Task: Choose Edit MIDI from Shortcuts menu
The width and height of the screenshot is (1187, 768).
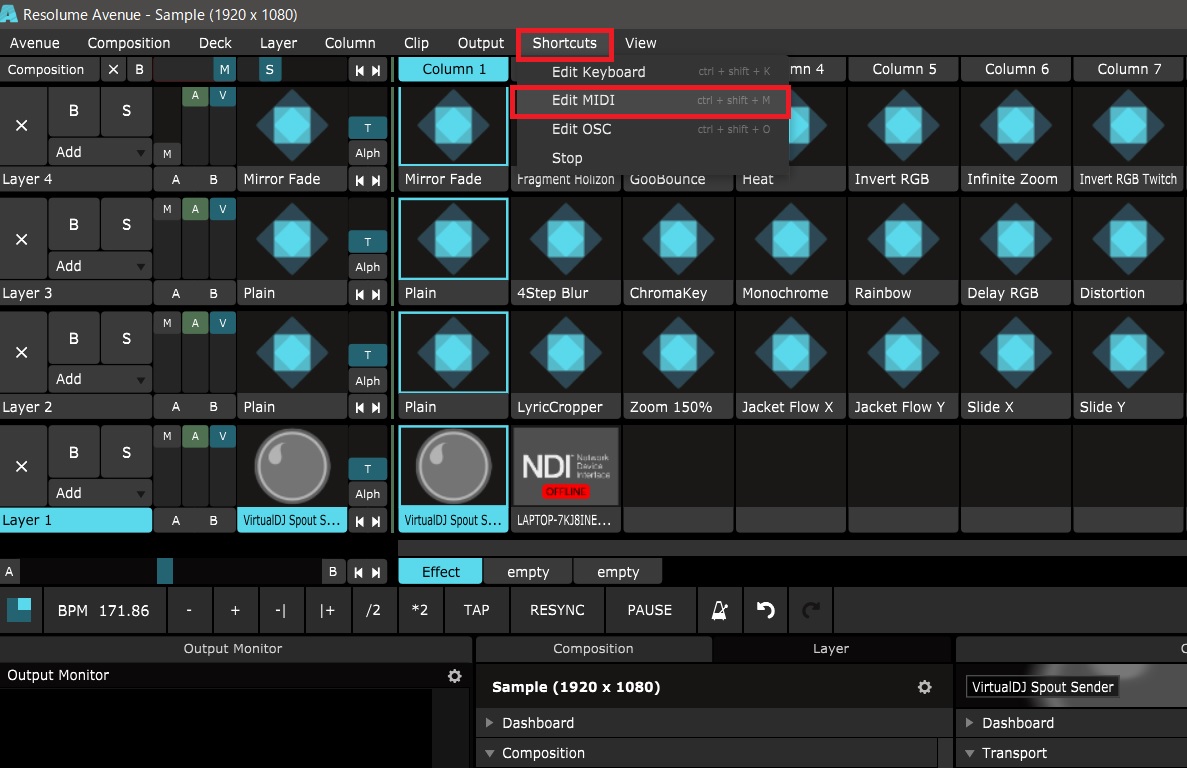Action: [x=651, y=101]
